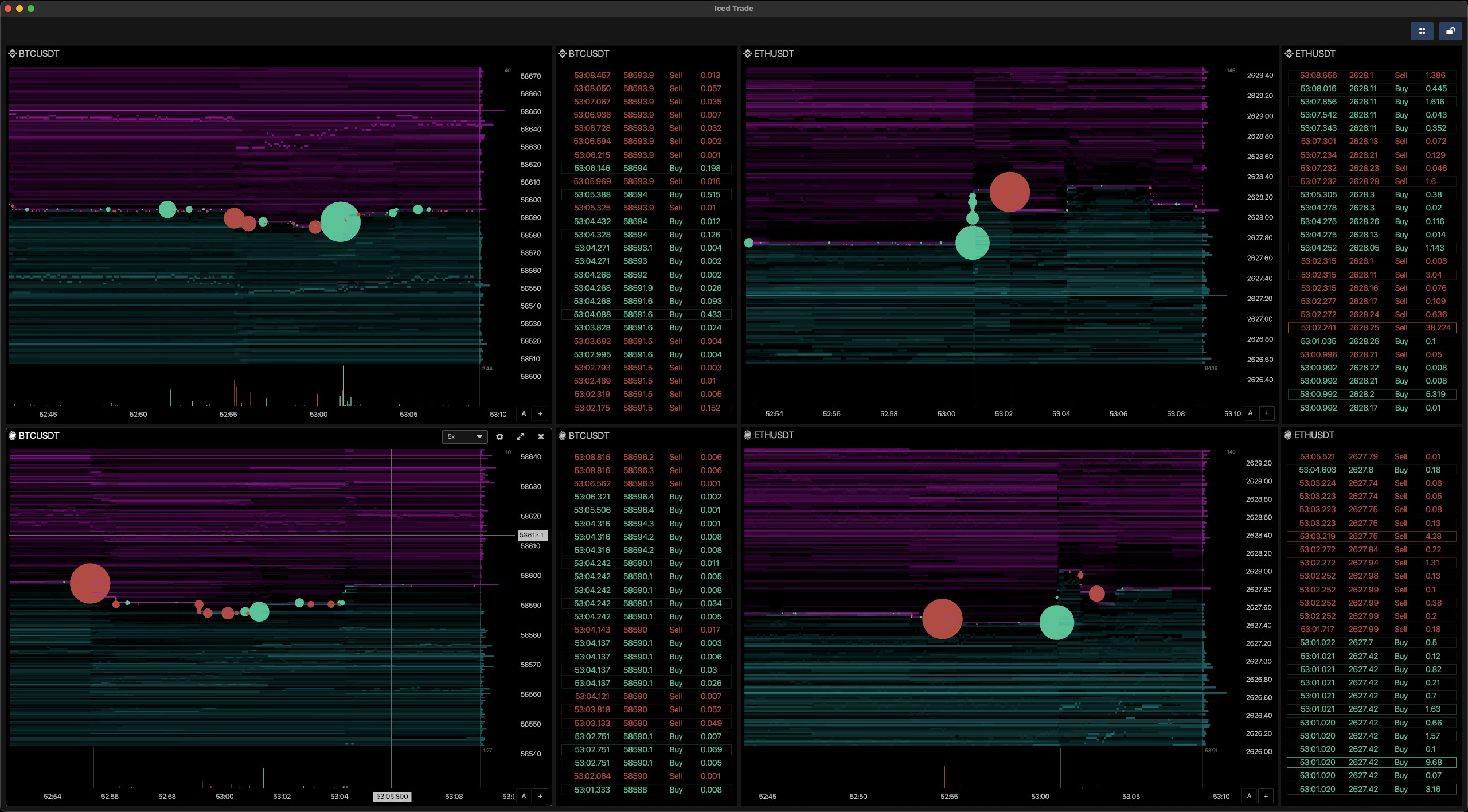Image resolution: width=1468 pixels, height=812 pixels.
Task: Toggle autoscale A in top ETHUSDT chart
Action: tap(1250, 413)
